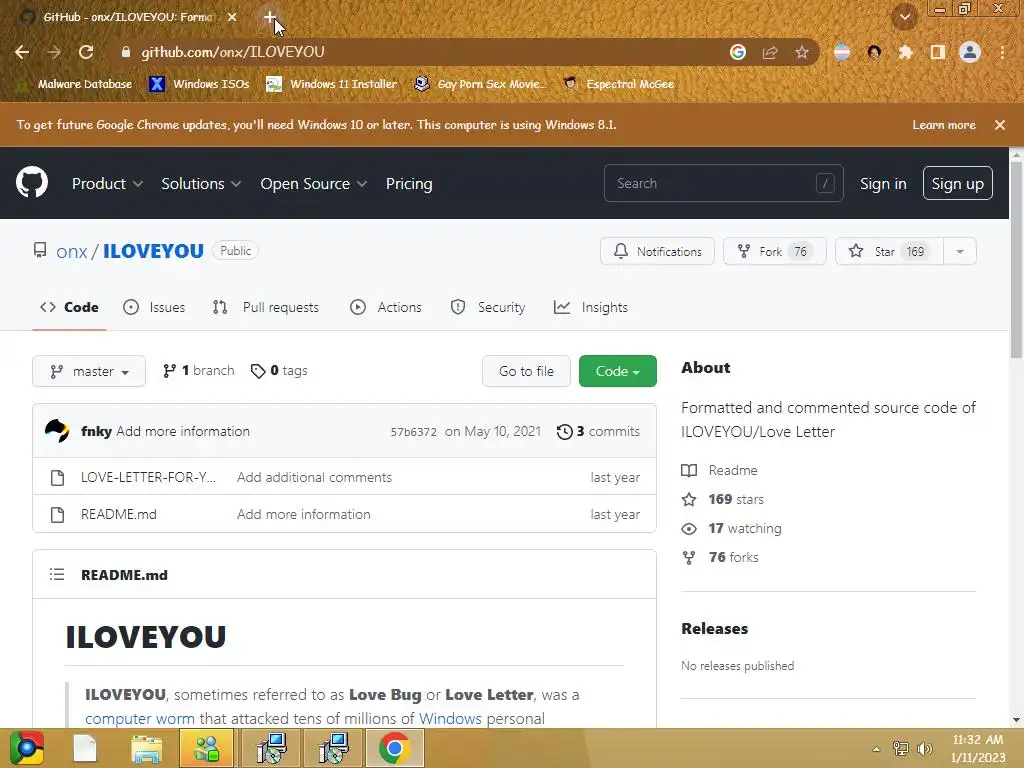
Task: Click the Go to file button
Action: 526,371
